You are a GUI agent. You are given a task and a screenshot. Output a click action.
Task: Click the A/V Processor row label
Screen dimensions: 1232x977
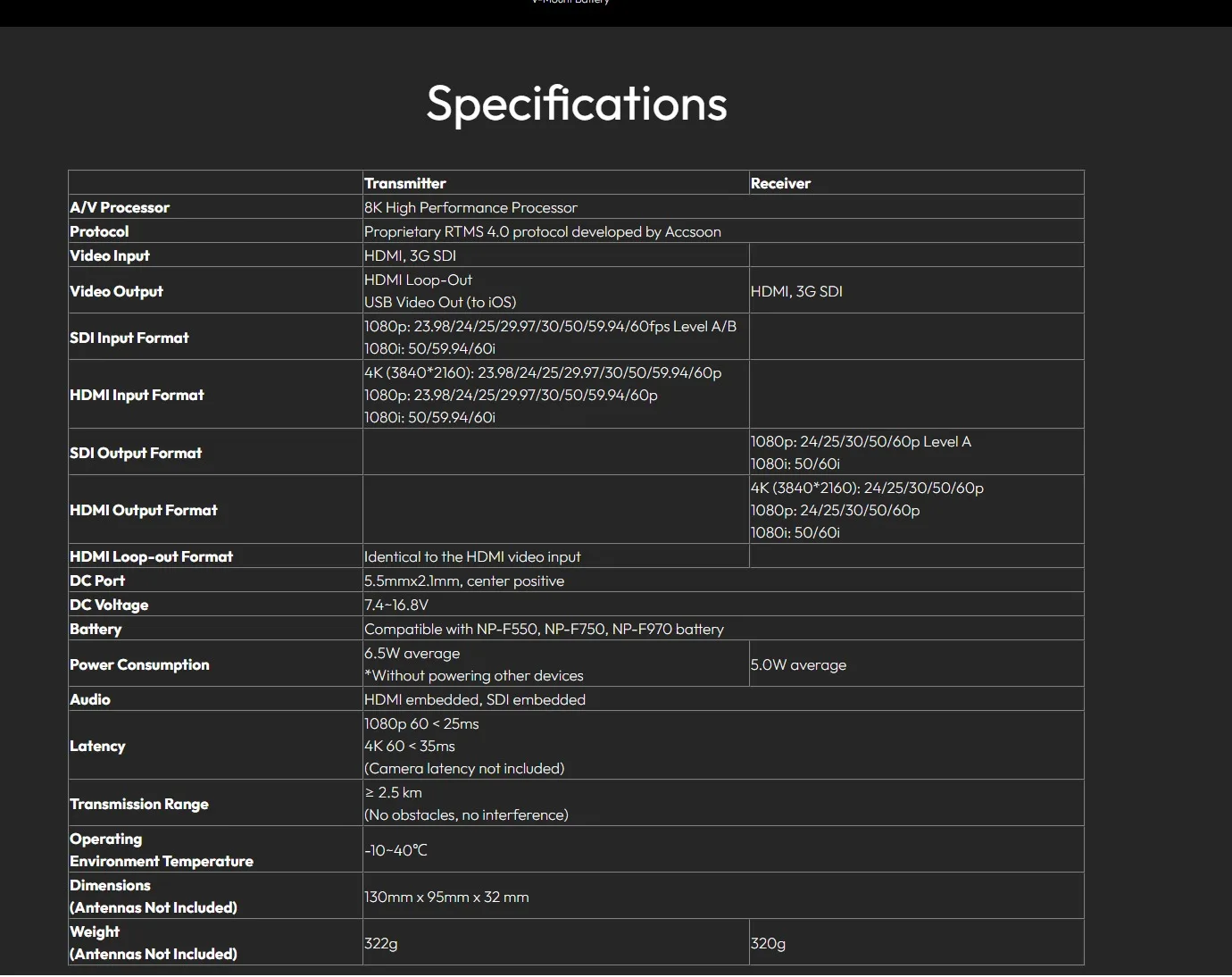pyautogui.click(x=120, y=207)
